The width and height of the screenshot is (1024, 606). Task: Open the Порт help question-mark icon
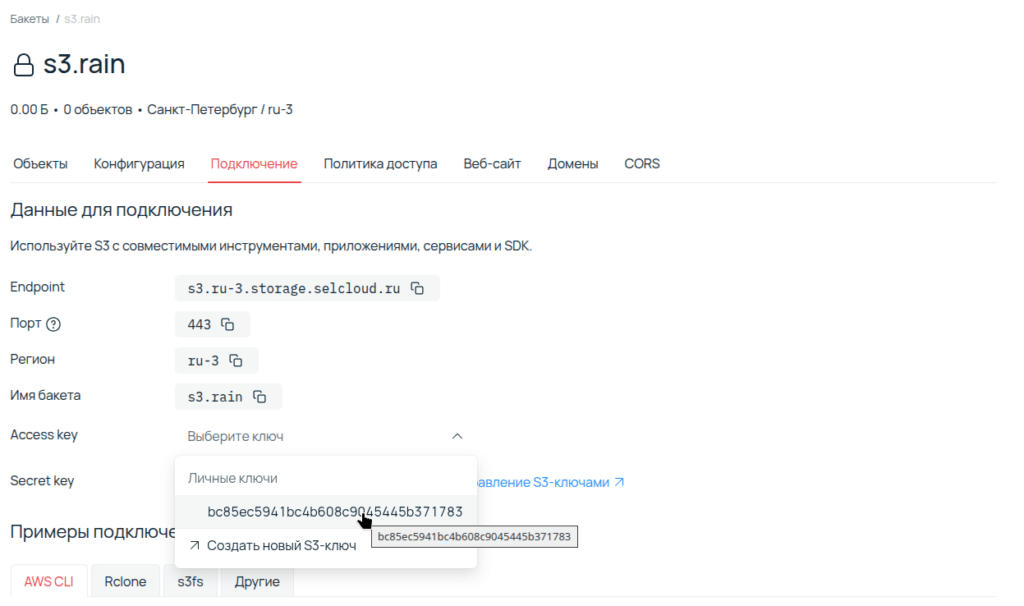tap(54, 324)
